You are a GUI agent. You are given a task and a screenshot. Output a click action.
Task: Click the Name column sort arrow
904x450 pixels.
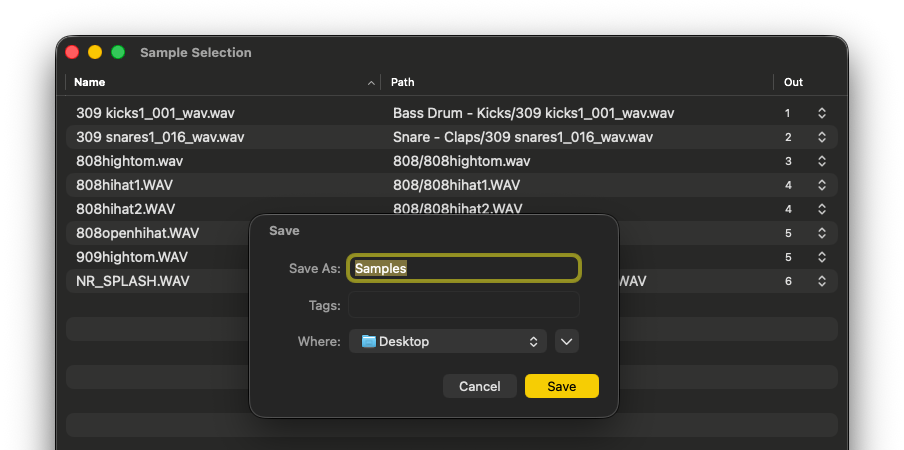coord(372,82)
